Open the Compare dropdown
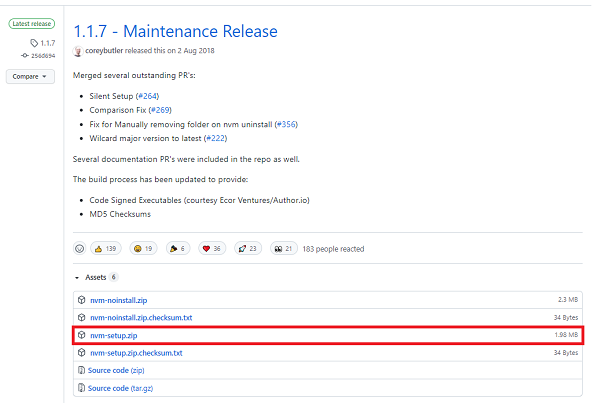 click(x=33, y=76)
